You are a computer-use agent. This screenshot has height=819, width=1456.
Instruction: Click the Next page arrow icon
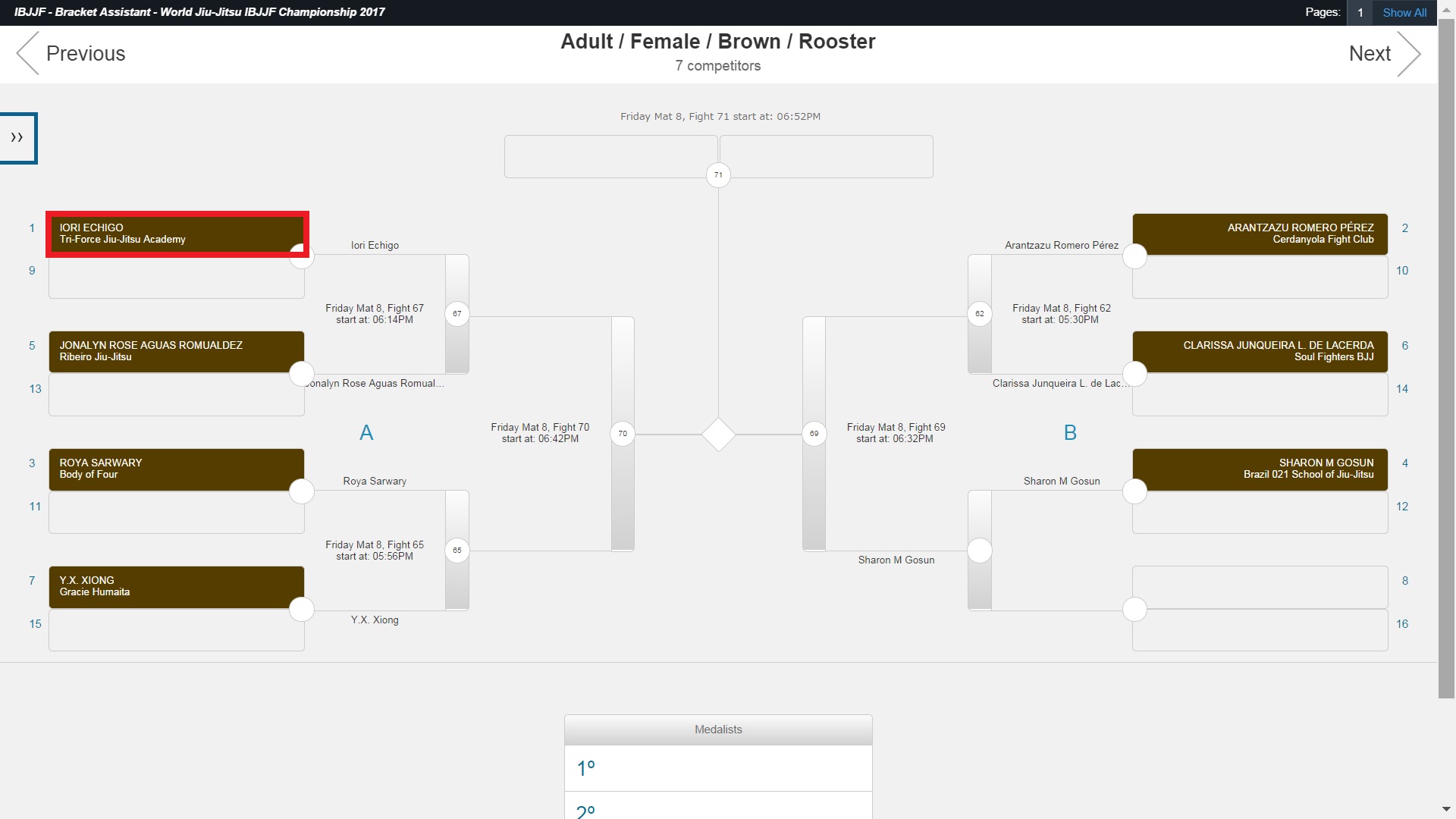(x=1408, y=53)
